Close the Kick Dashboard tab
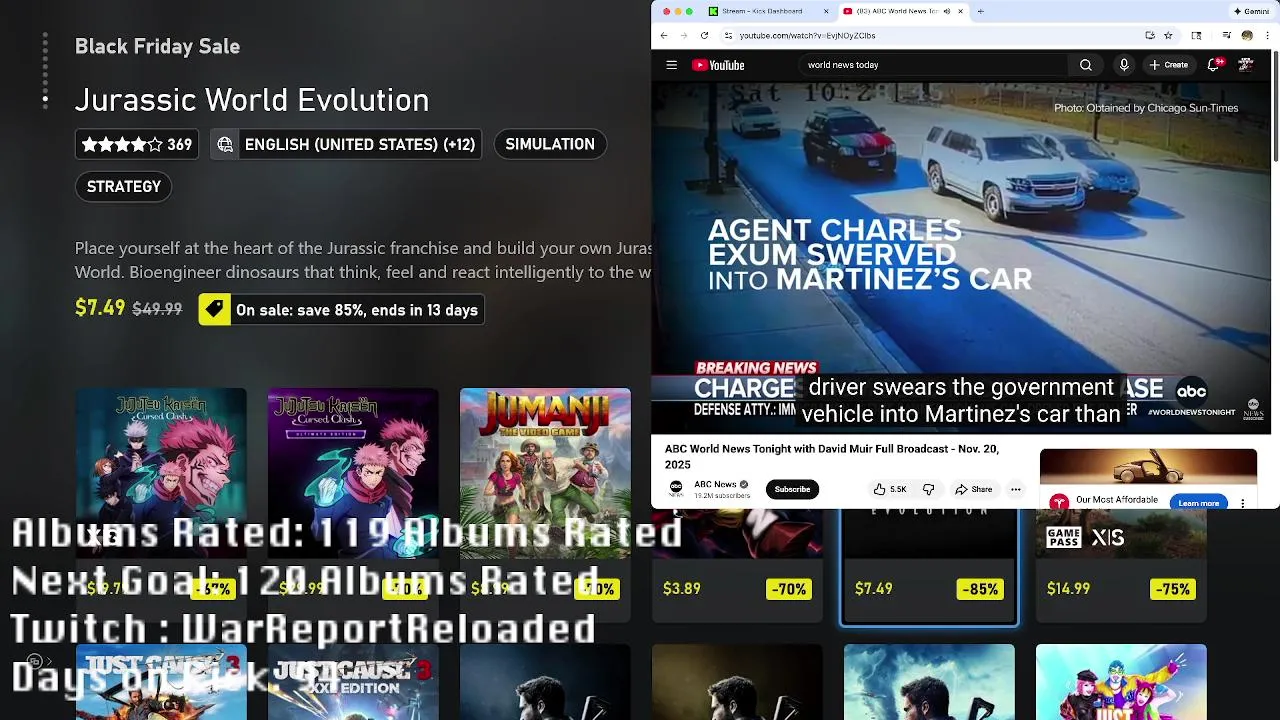The width and height of the screenshot is (1280, 720). (826, 11)
